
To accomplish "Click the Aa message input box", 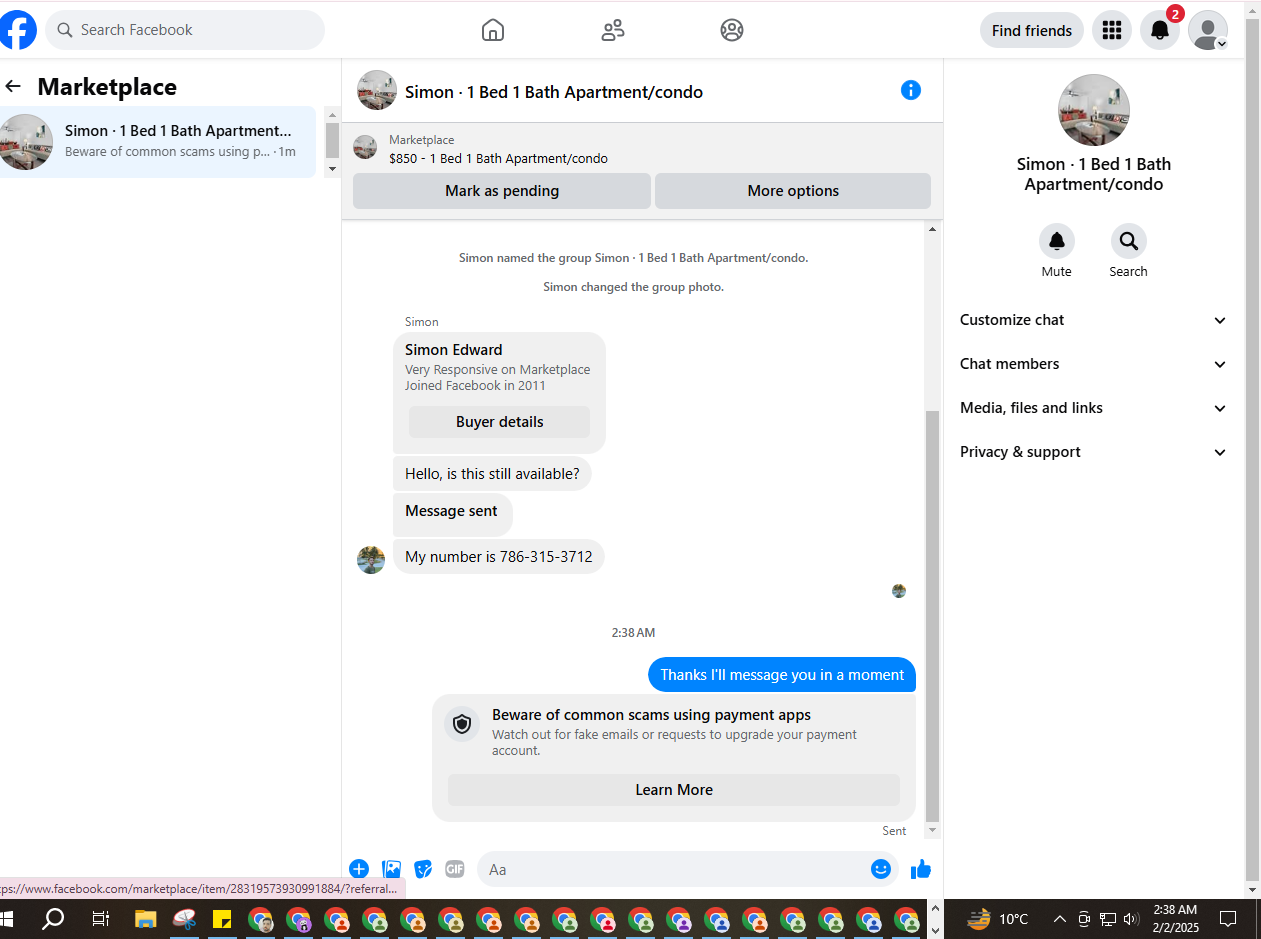I will coord(687,869).
